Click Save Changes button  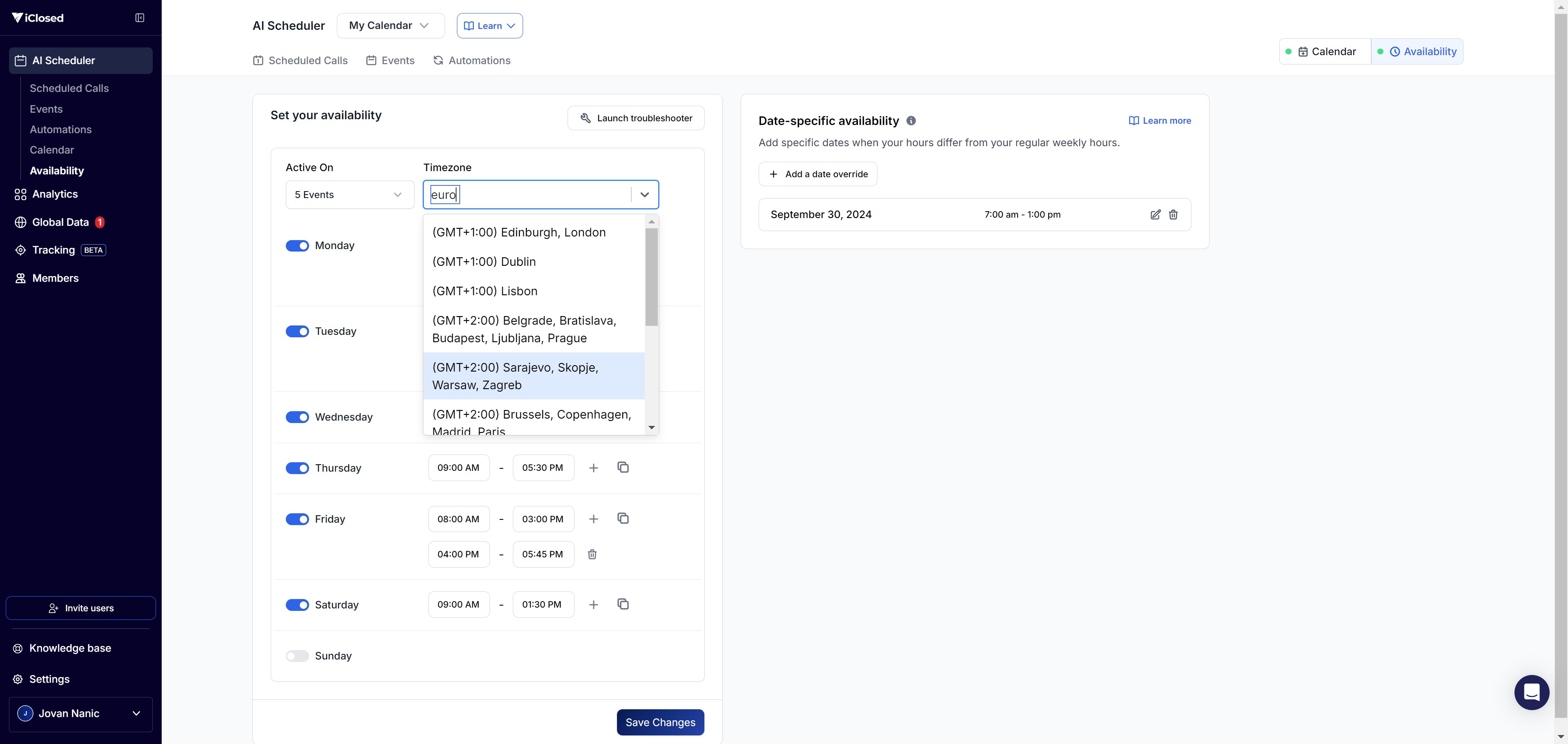pos(660,722)
